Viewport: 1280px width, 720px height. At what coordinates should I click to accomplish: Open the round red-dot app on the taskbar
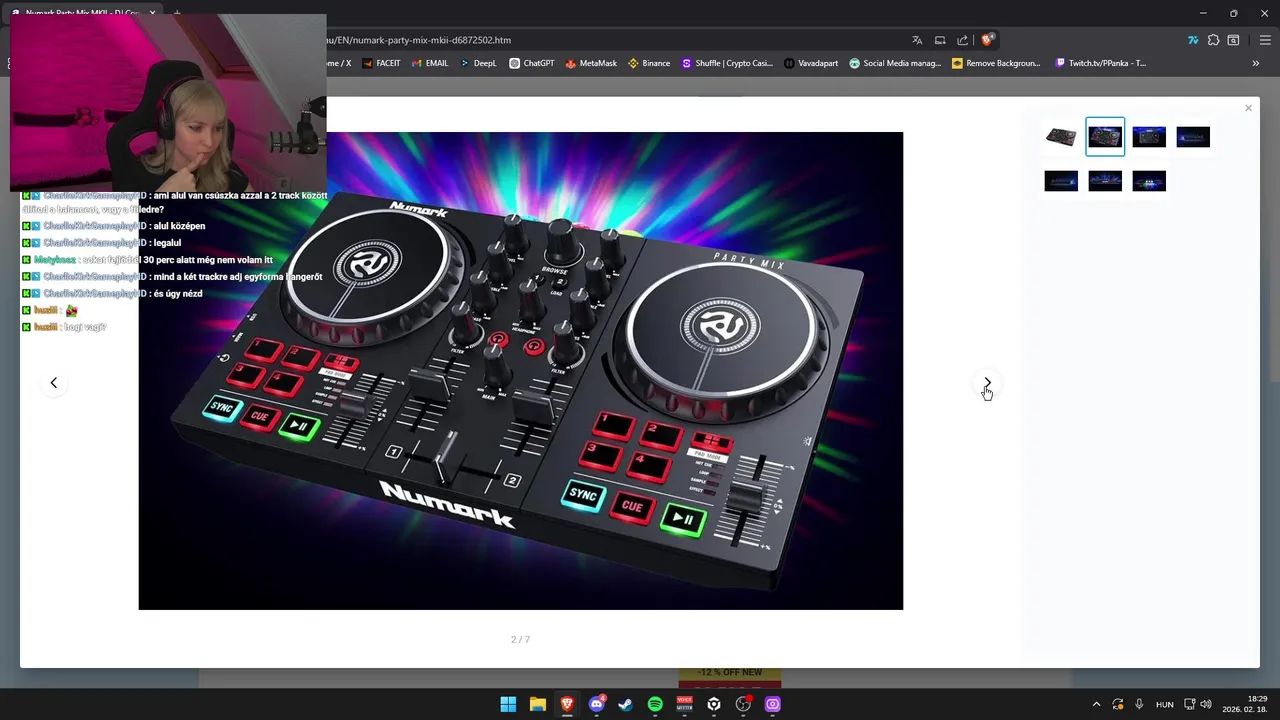coord(743,704)
